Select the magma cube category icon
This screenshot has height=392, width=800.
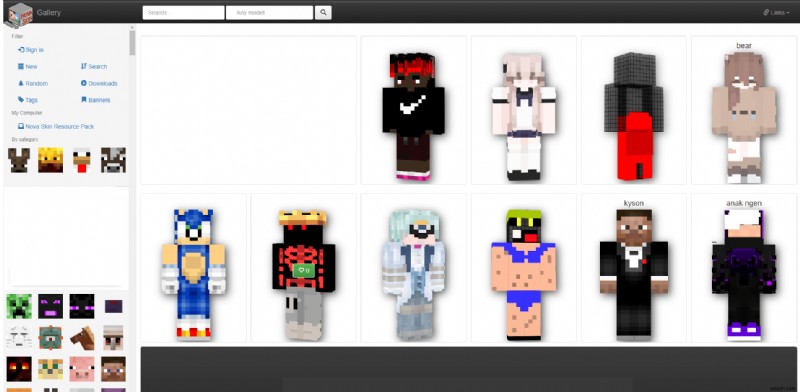click(19, 369)
